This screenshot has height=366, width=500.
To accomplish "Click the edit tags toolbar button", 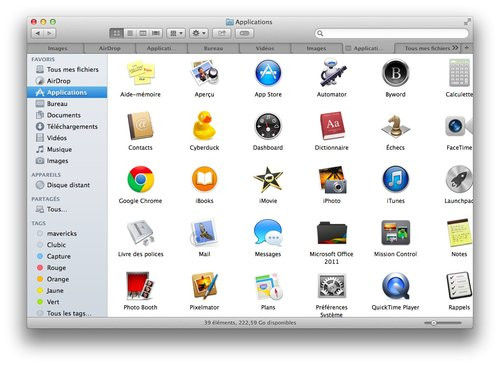I will tap(244, 33).
